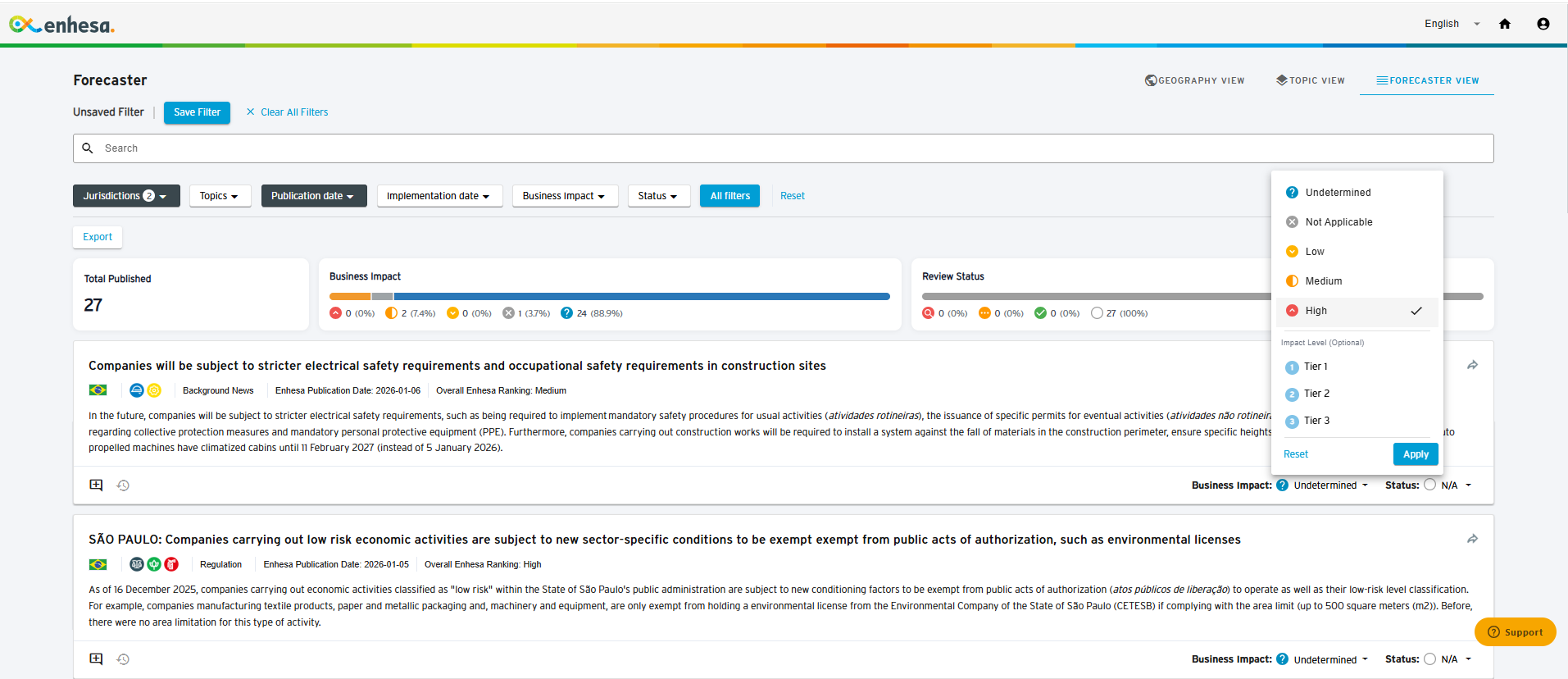The height and width of the screenshot is (679, 1568).
Task: Open the Status filter dropdown
Action: pyautogui.click(x=659, y=196)
